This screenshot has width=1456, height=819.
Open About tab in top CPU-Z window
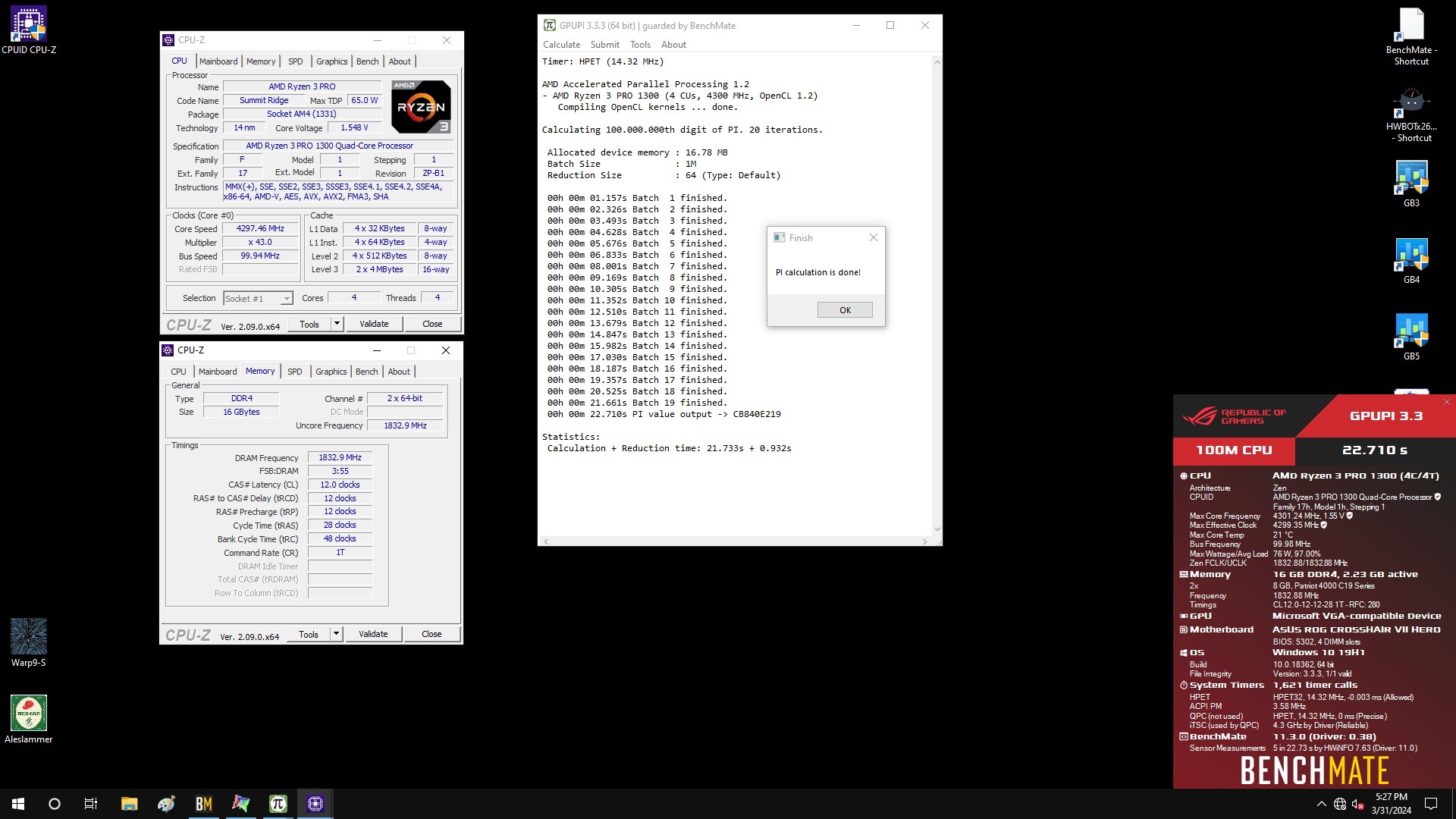[x=400, y=61]
